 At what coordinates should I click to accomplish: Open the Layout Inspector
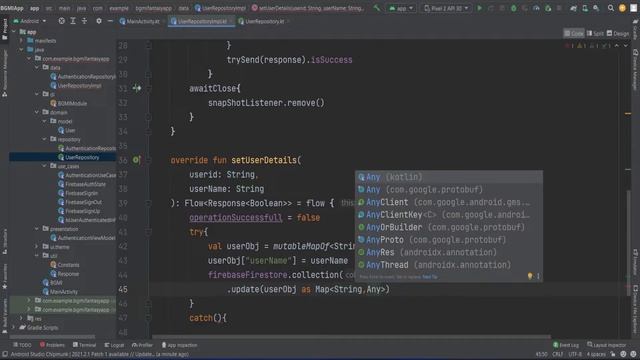[x=606, y=345]
